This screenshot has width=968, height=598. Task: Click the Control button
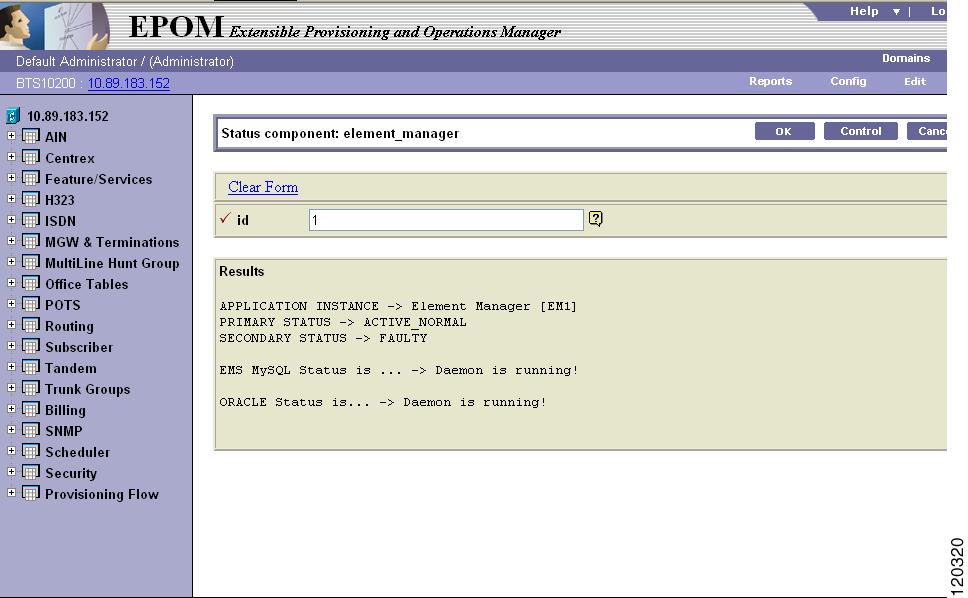(860, 131)
